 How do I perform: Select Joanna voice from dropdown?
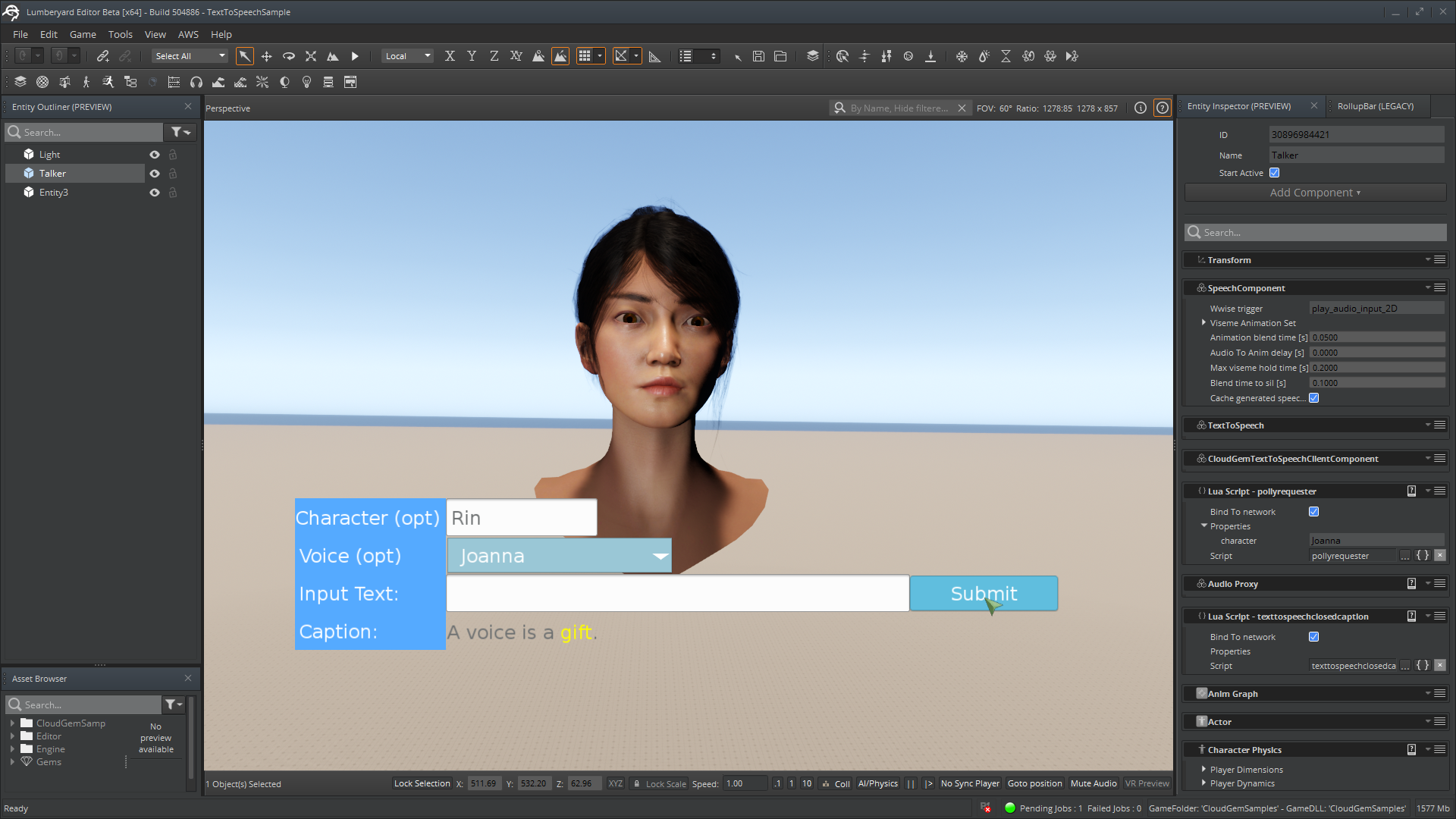(559, 556)
